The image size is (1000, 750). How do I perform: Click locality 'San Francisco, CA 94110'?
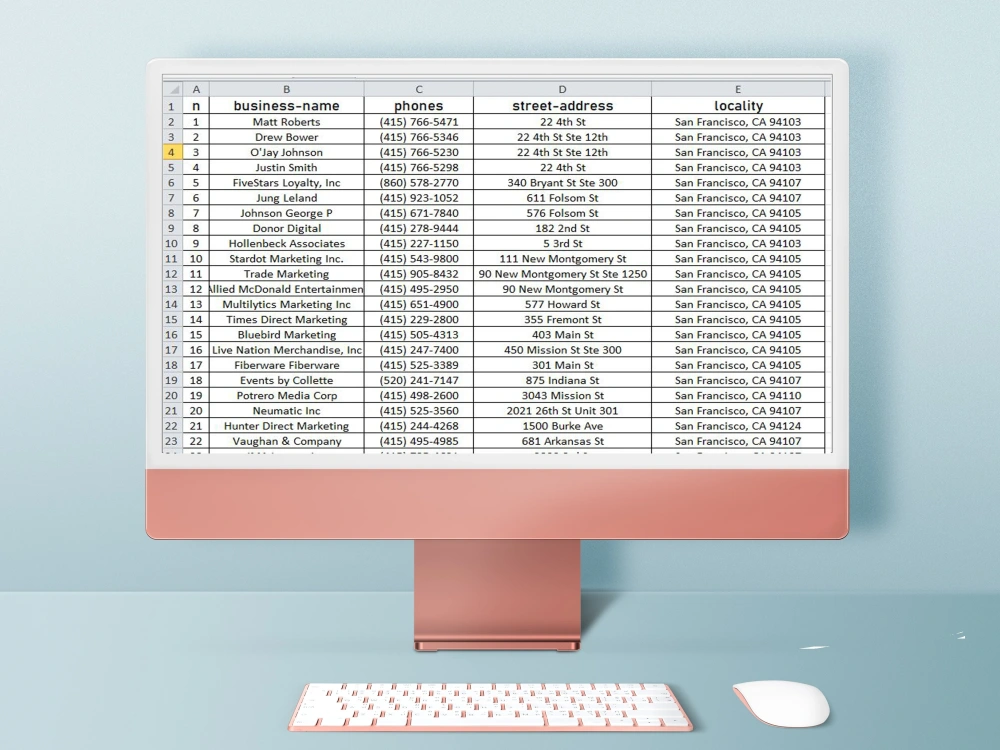click(x=738, y=396)
